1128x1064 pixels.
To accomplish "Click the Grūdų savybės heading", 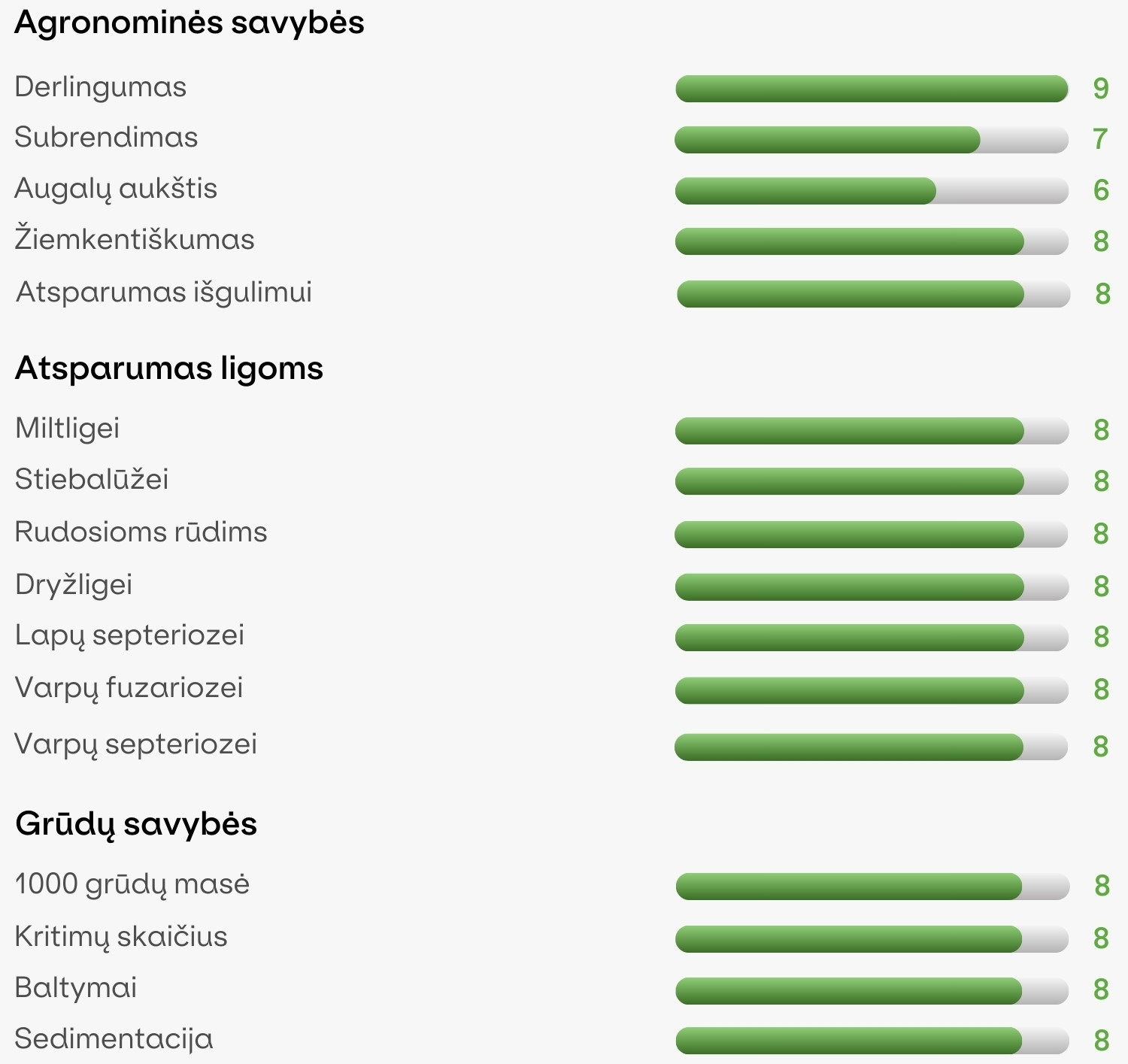I will click(x=136, y=824).
